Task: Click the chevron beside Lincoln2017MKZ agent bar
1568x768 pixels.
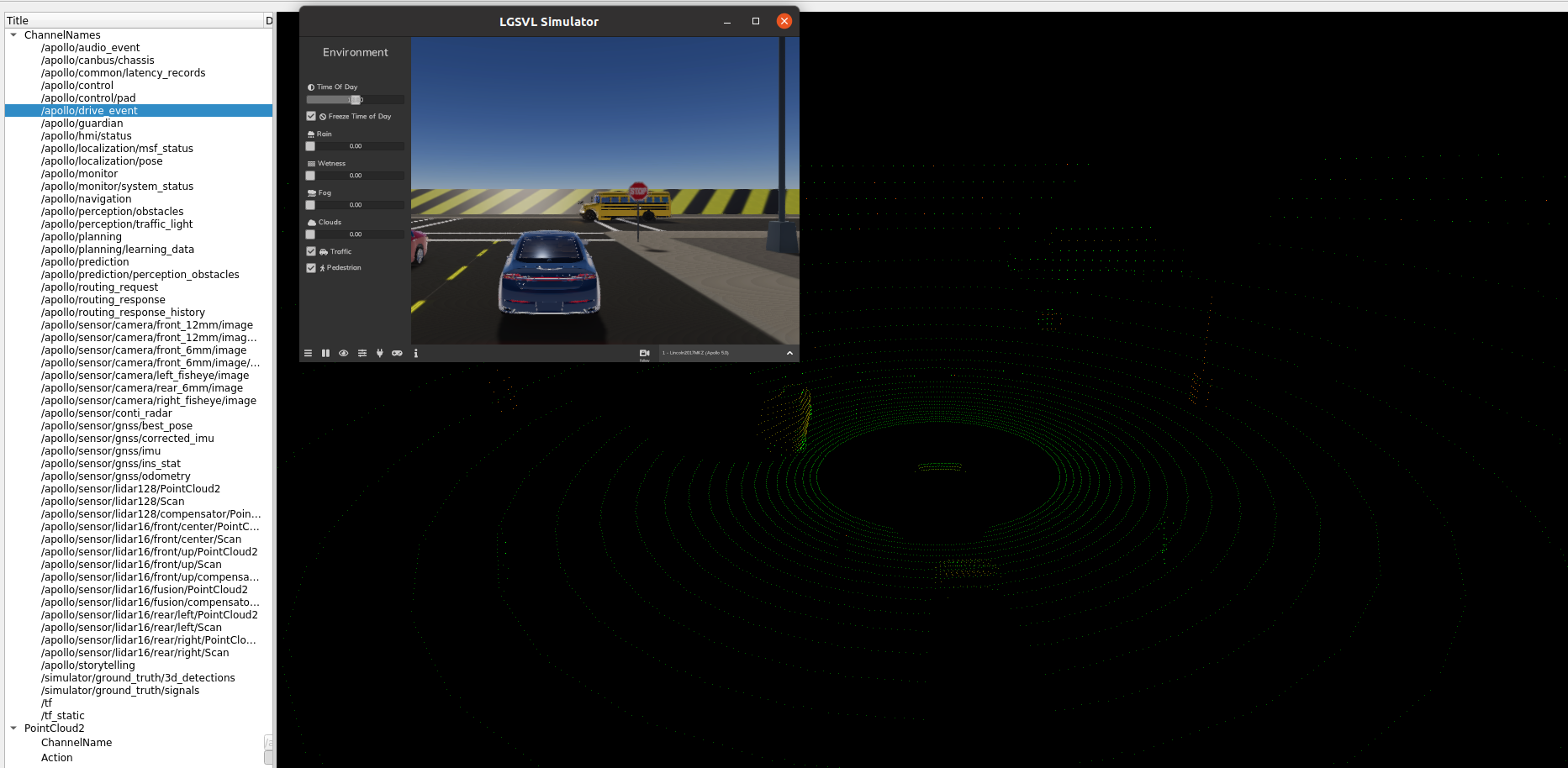Action: tap(789, 353)
